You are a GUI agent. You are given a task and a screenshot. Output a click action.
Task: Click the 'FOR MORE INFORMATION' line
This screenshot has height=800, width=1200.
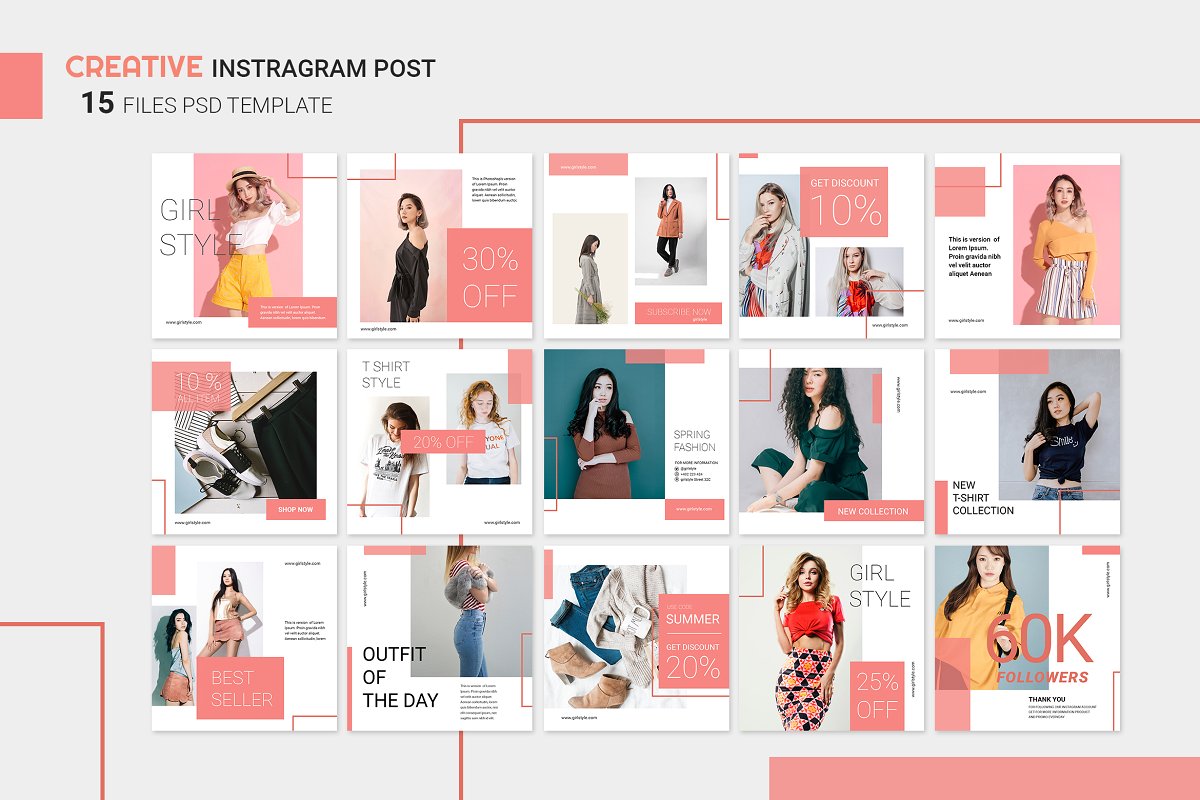[x=696, y=463]
